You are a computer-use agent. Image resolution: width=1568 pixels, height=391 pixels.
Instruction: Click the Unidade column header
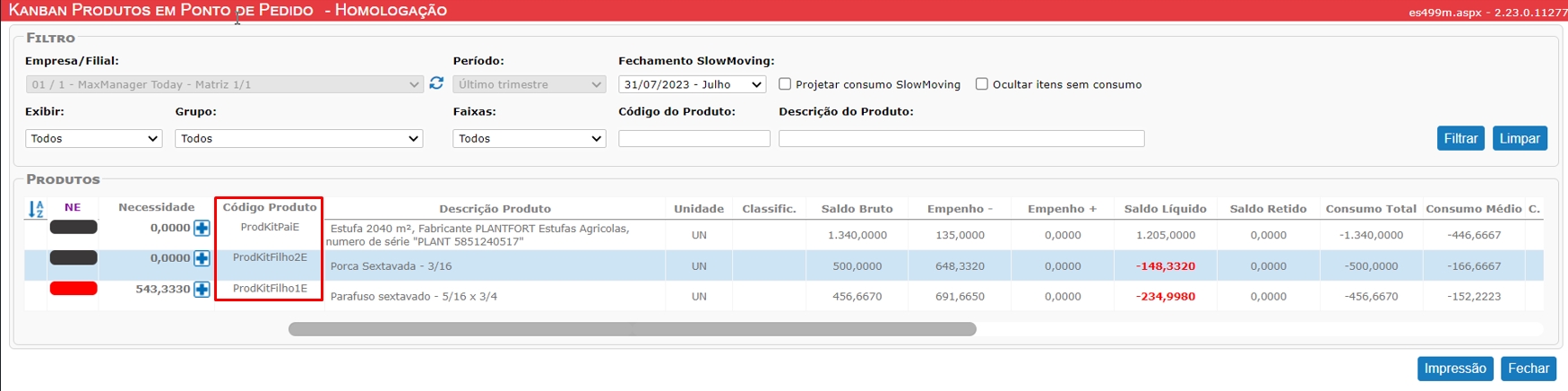coord(699,209)
